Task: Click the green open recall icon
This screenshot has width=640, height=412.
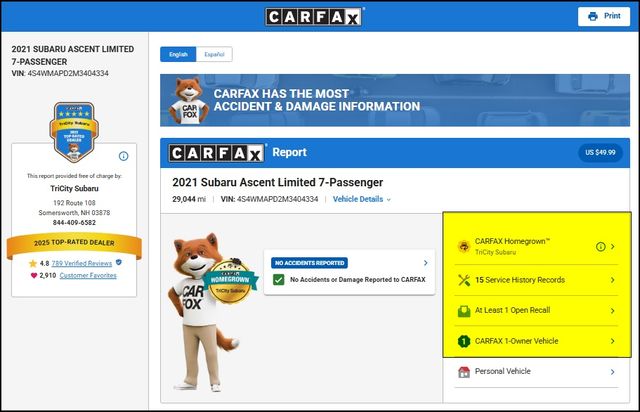Action: [464, 311]
